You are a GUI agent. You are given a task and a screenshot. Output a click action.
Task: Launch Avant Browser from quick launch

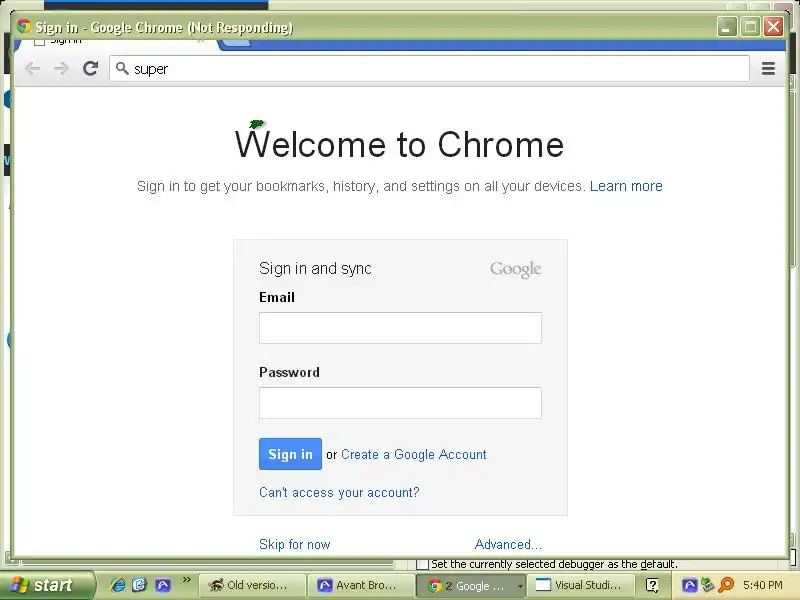[x=163, y=585]
